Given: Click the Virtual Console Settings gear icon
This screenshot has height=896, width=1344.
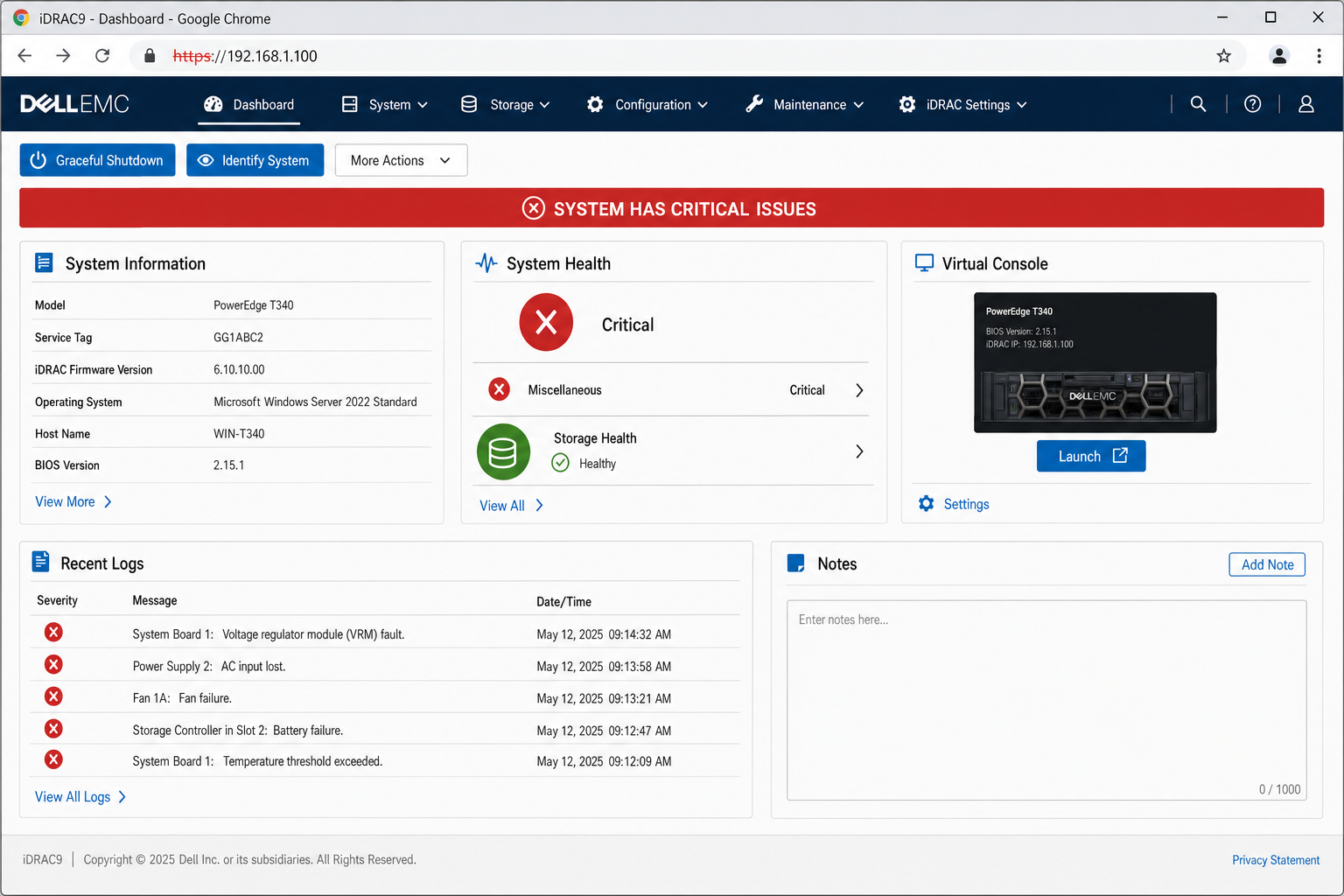Looking at the screenshot, I should (x=927, y=503).
